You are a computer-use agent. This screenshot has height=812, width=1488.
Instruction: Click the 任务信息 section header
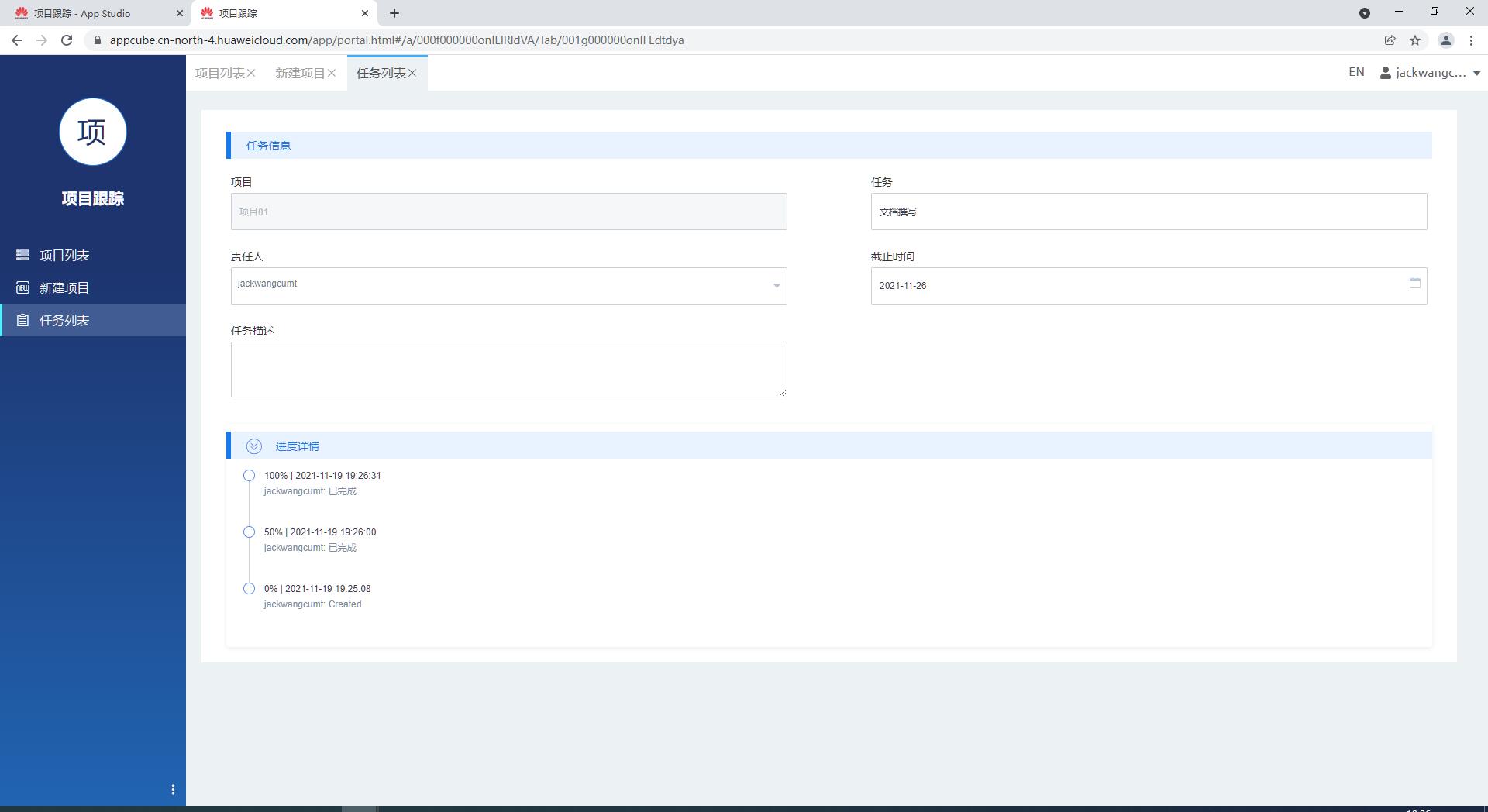[829, 146]
